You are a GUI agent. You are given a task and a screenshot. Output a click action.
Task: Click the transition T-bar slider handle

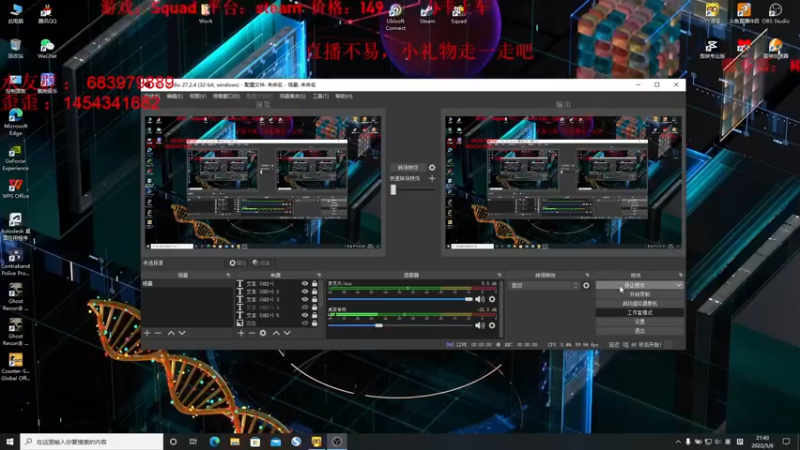click(393, 189)
